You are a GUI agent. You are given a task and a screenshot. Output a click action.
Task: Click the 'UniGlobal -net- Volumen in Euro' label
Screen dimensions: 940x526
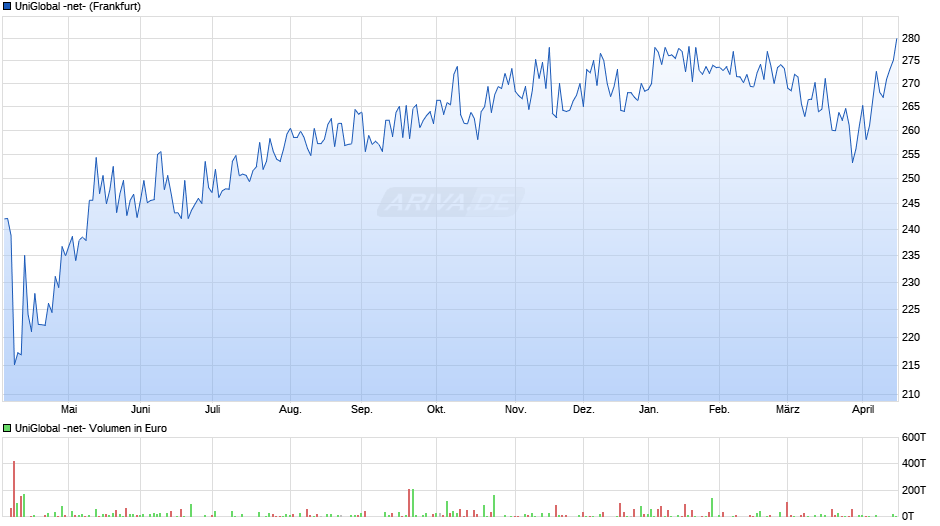(x=91, y=428)
